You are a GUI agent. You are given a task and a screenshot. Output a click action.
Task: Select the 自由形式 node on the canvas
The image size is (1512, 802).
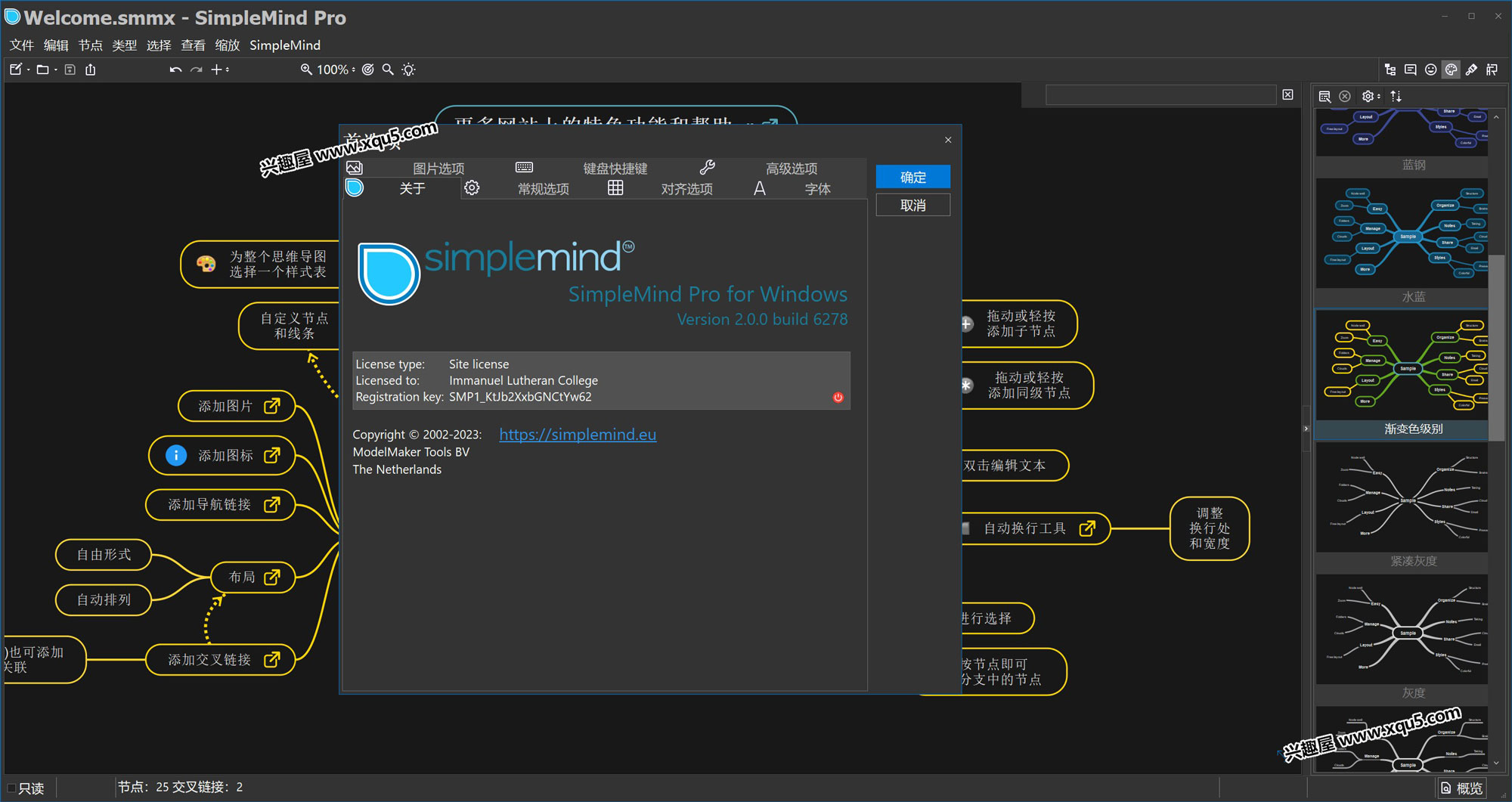coord(104,555)
